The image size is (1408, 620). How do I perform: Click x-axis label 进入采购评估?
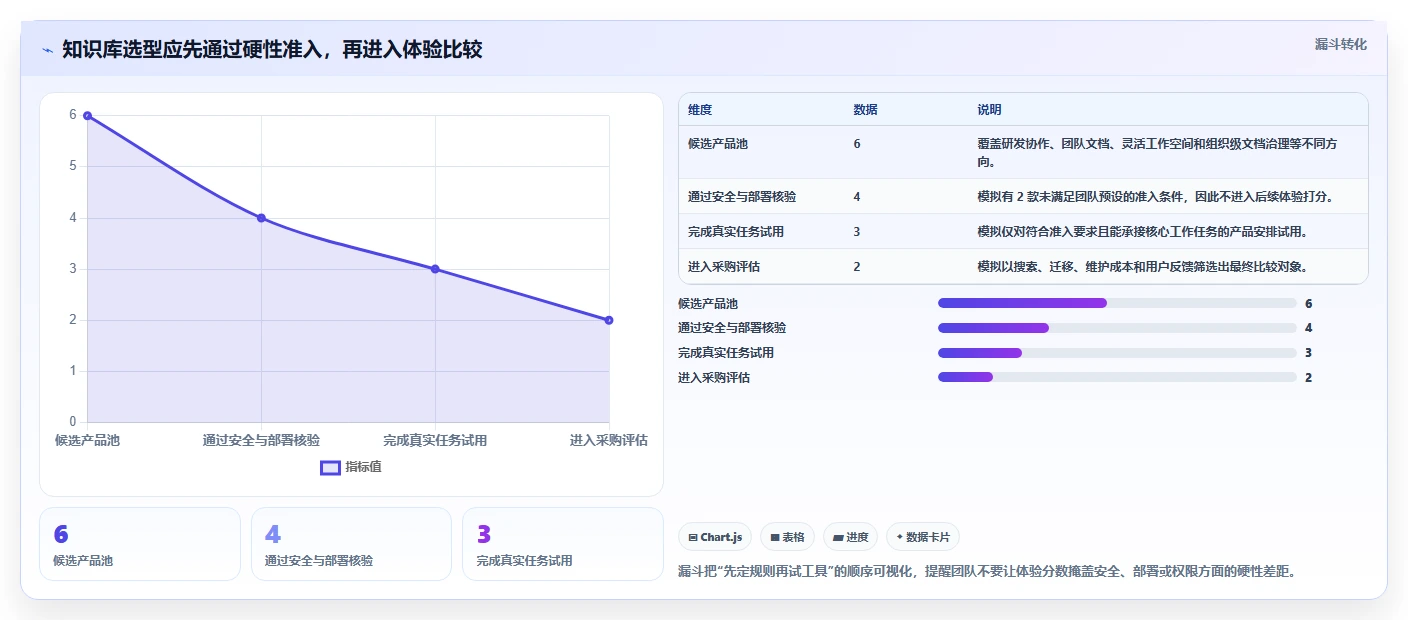pyautogui.click(x=609, y=440)
